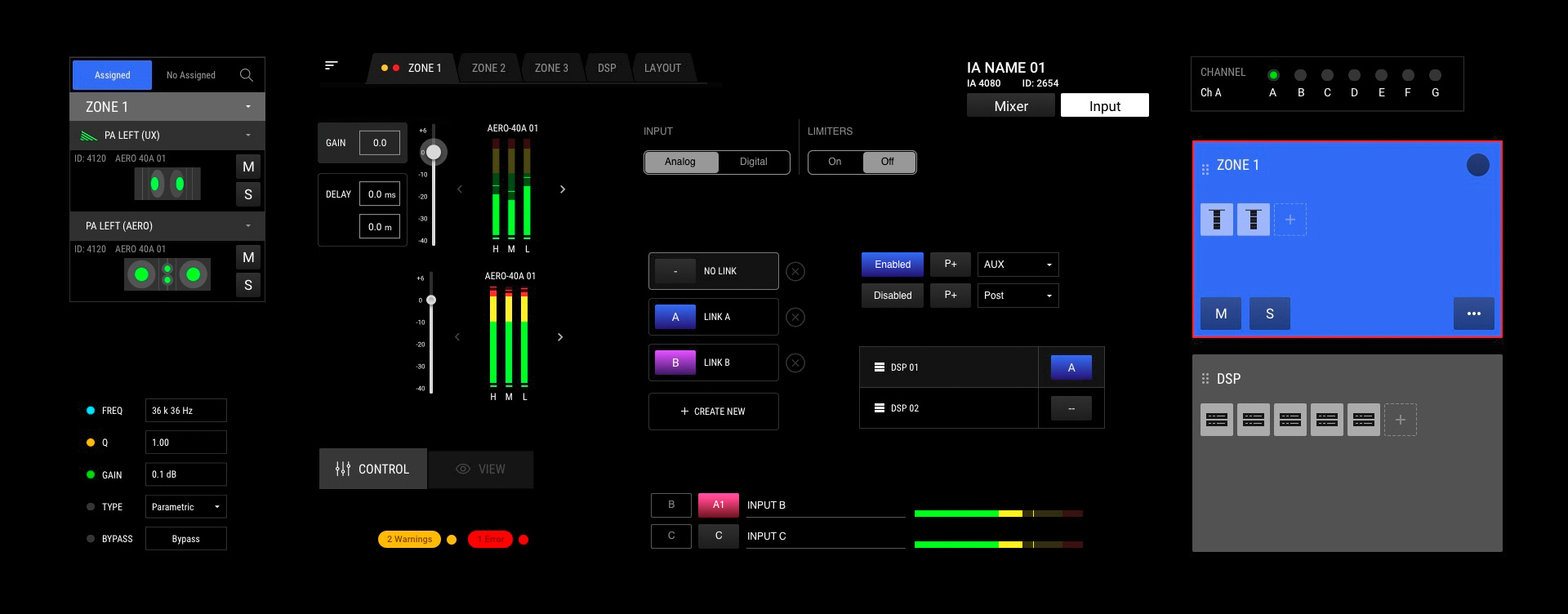Click the three-dots button in Zone 1 card
Image resolution: width=1568 pixels, height=614 pixels.
pyautogui.click(x=1473, y=314)
